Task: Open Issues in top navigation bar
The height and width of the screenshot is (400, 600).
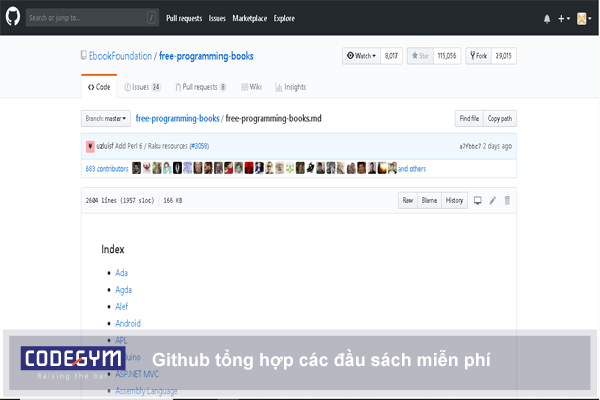Action: click(217, 18)
